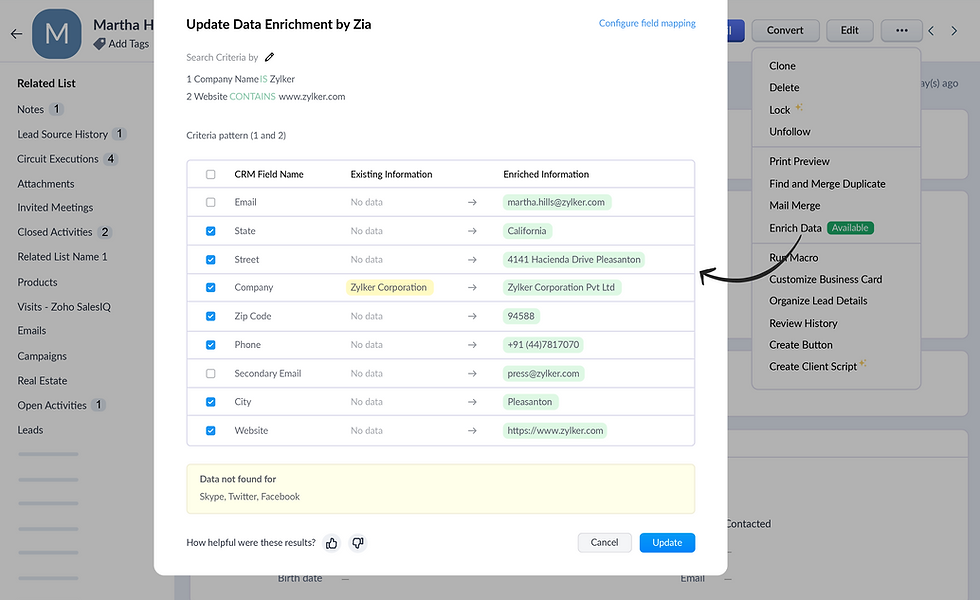Click the Convert button
Viewport: 980px width, 600px height.
[785, 30]
